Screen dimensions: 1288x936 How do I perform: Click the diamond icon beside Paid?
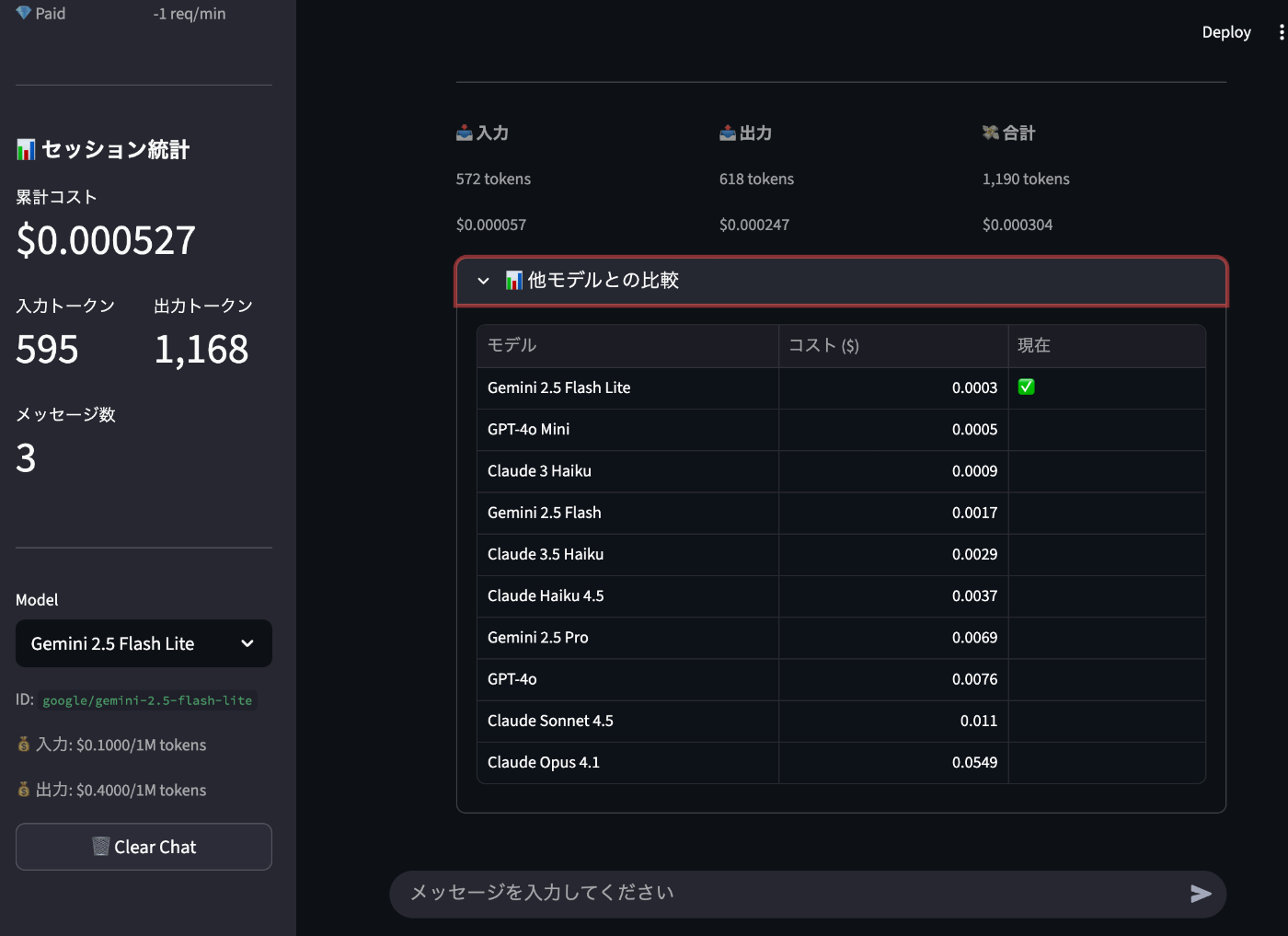pyautogui.click(x=24, y=13)
